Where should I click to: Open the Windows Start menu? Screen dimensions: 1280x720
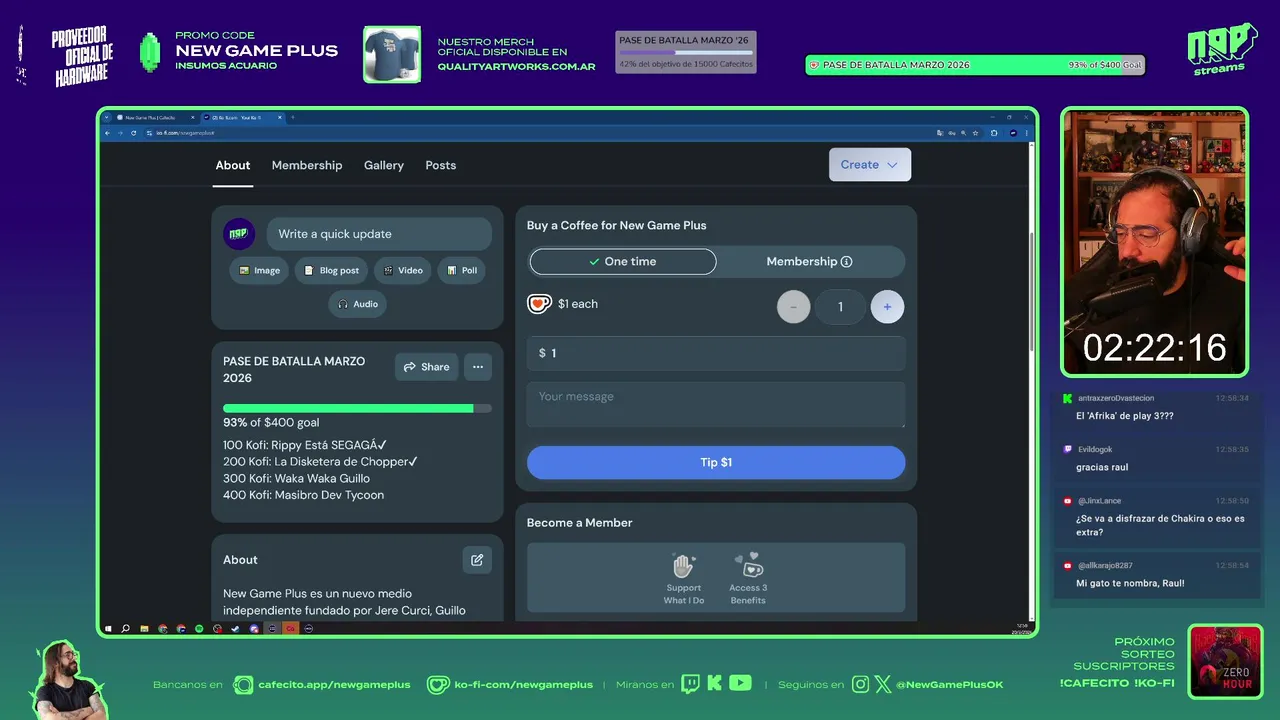[x=108, y=629]
